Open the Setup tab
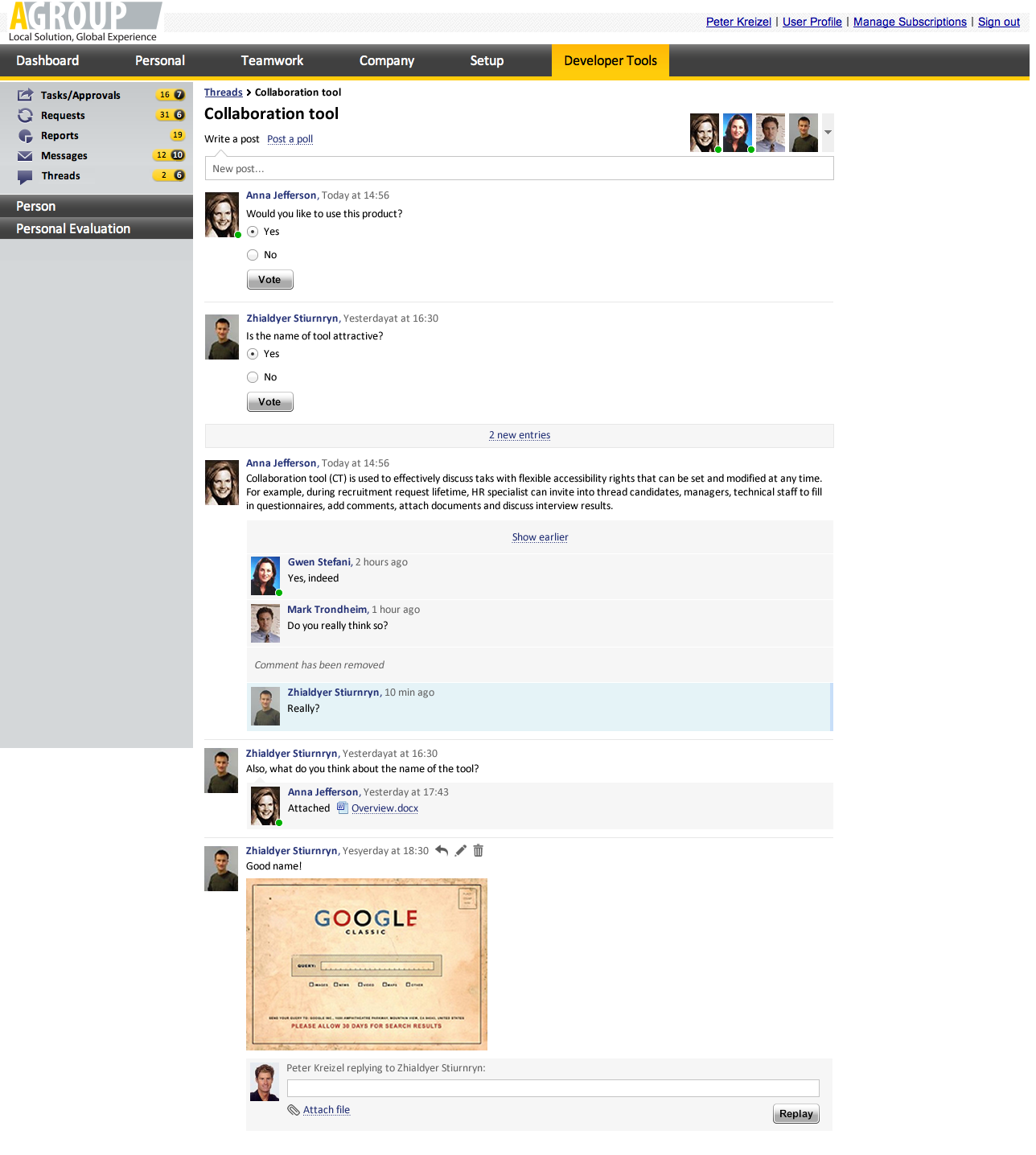1036x1155 pixels. pos(487,60)
